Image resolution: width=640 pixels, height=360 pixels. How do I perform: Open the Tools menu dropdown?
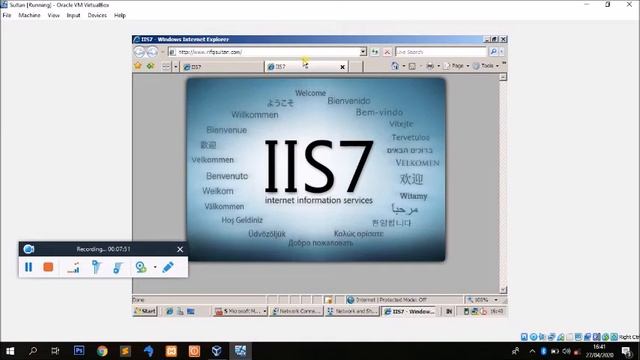point(486,66)
